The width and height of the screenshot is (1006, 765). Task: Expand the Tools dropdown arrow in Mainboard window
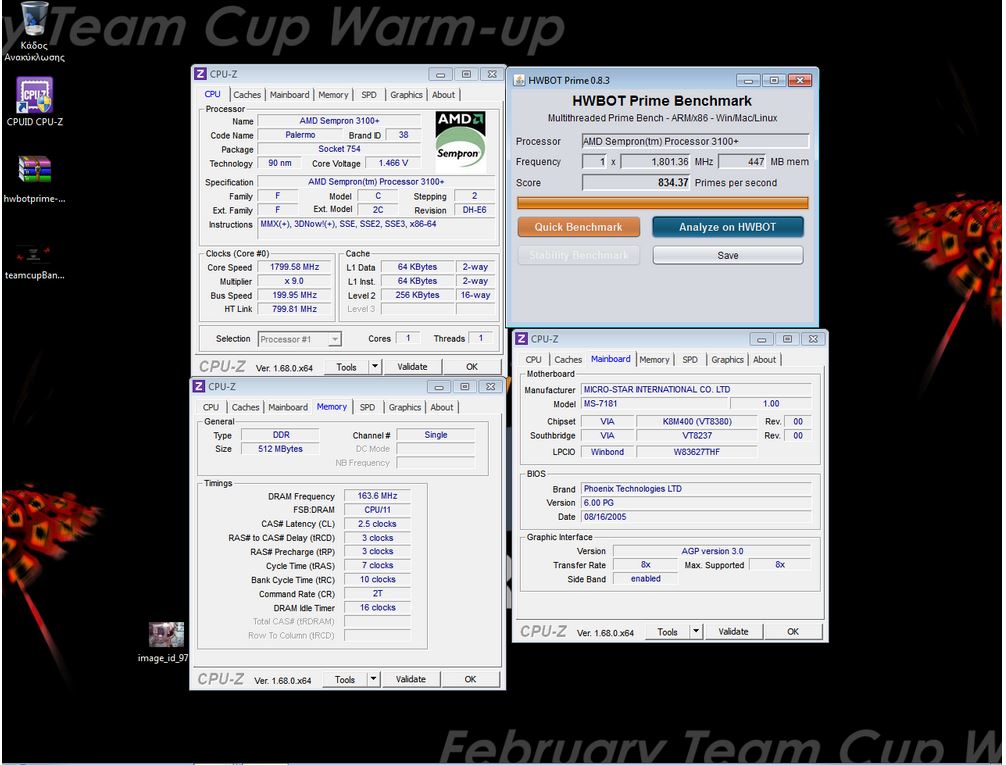(696, 632)
